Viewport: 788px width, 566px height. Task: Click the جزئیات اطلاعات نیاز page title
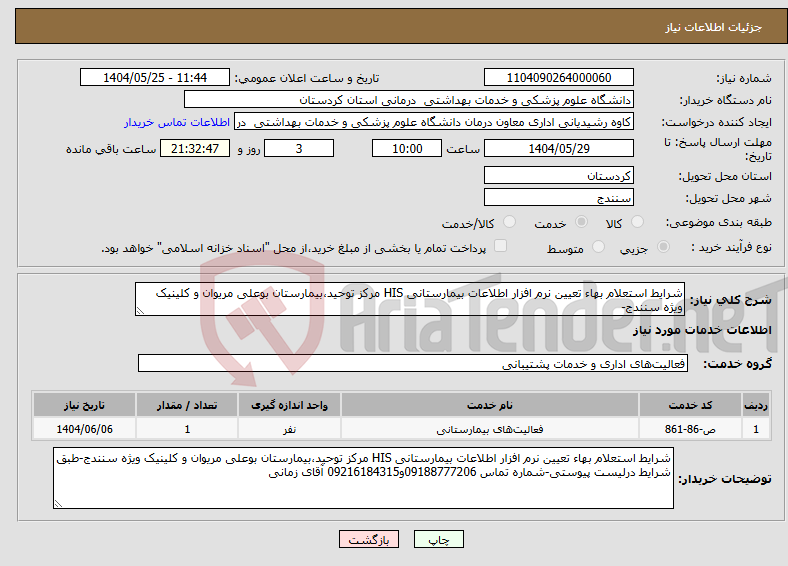pos(714,27)
